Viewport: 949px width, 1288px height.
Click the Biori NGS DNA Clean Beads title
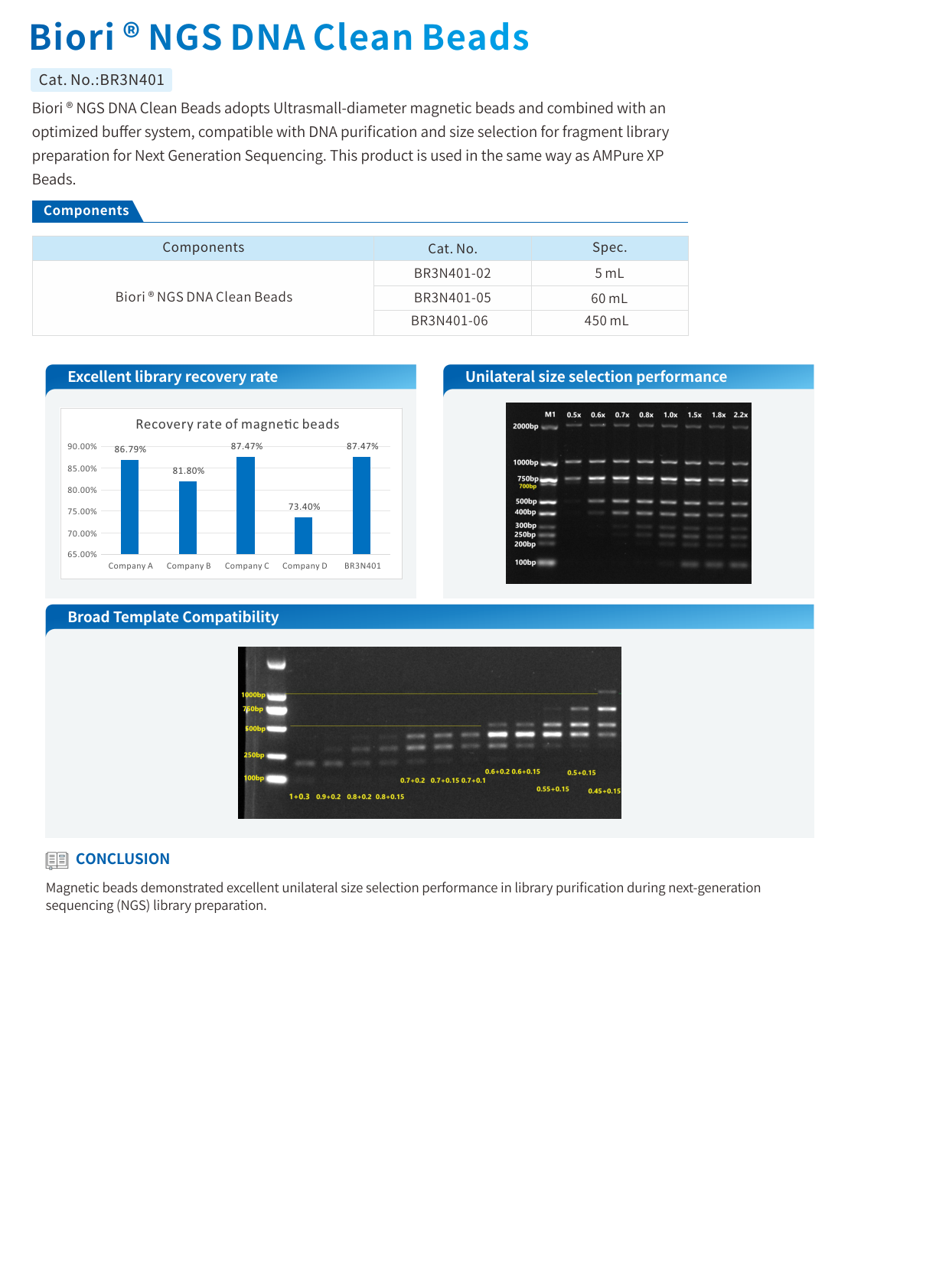(x=279, y=37)
